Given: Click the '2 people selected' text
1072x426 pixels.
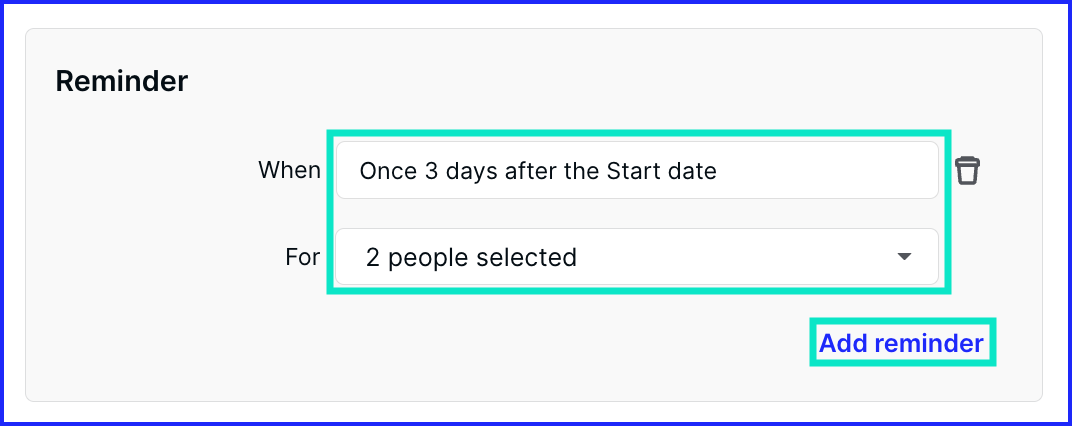Looking at the screenshot, I should point(471,257).
